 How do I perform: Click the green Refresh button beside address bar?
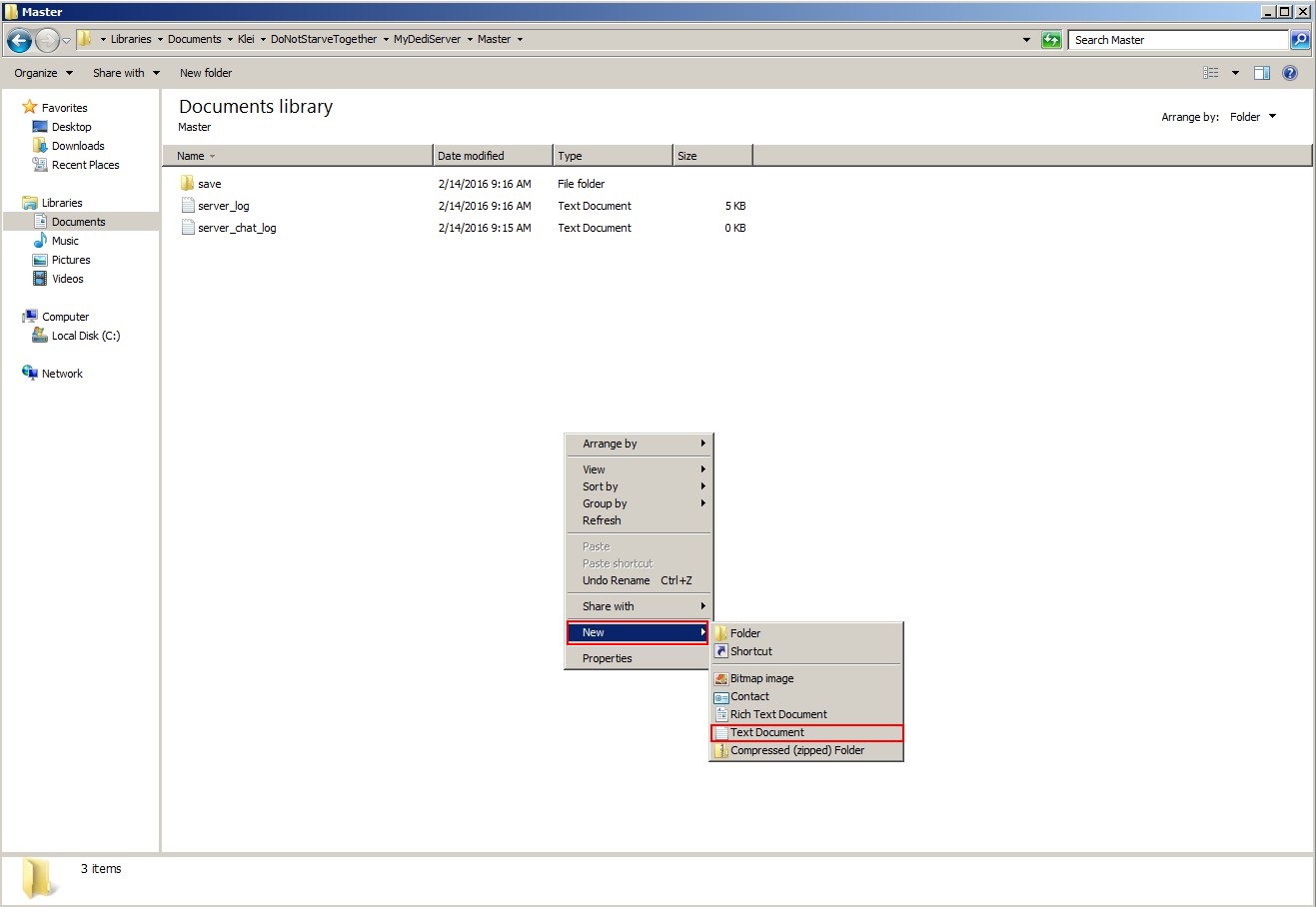click(x=1051, y=40)
